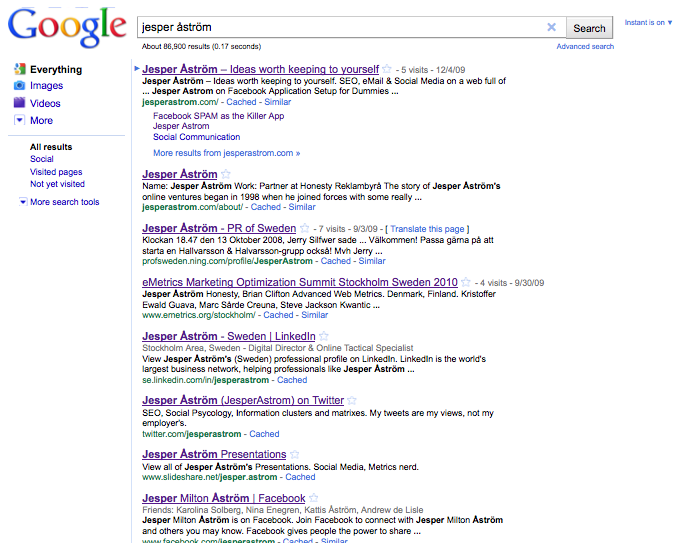Click www.slideshare.net/jesper.astrom URL text

pyautogui.click(x=210, y=477)
